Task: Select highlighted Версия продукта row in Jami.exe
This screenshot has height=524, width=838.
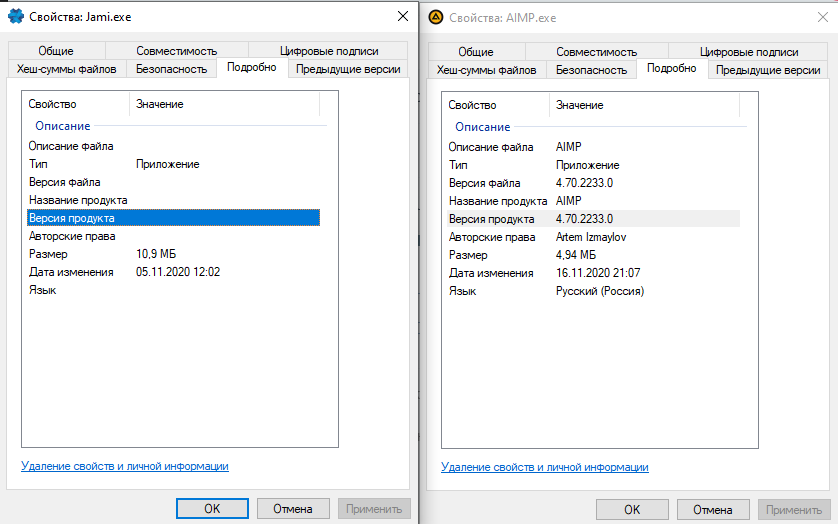Action: click(173, 218)
